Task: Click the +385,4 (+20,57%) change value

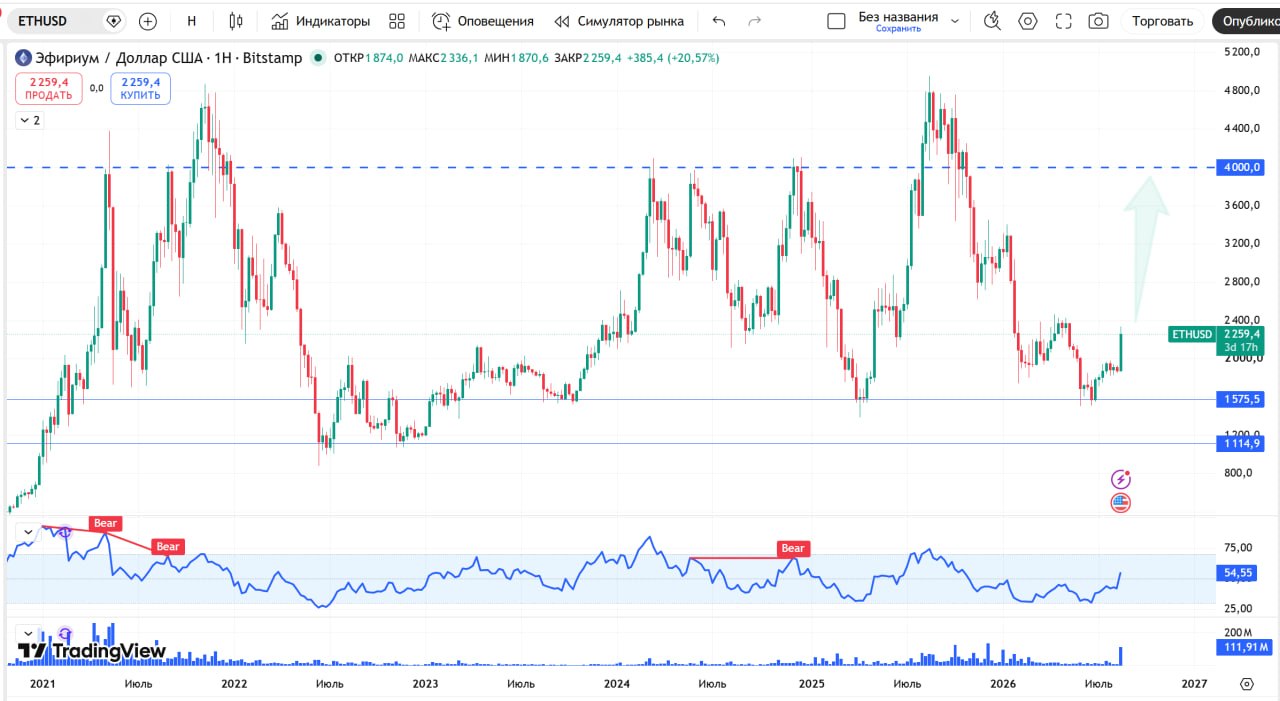Action: 672,58
